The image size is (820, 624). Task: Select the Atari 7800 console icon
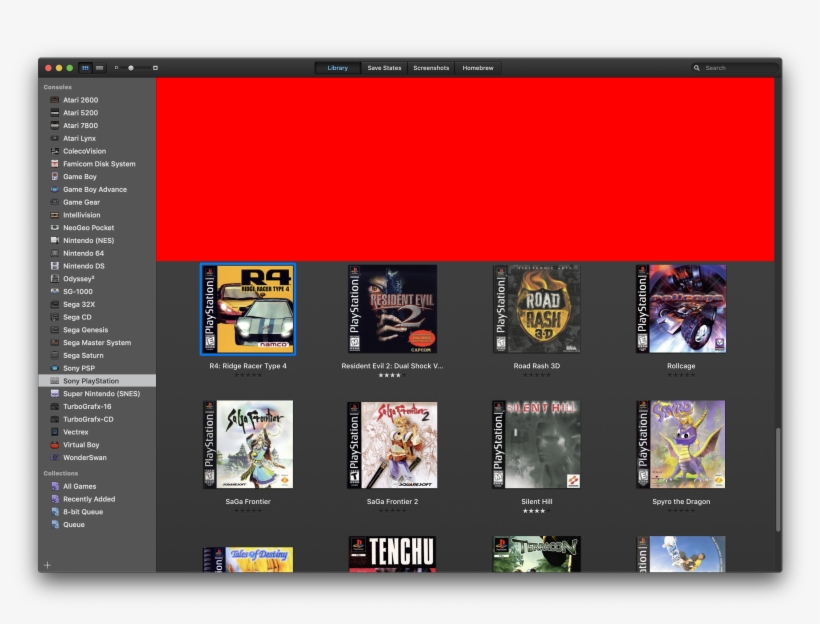pyautogui.click(x=54, y=126)
